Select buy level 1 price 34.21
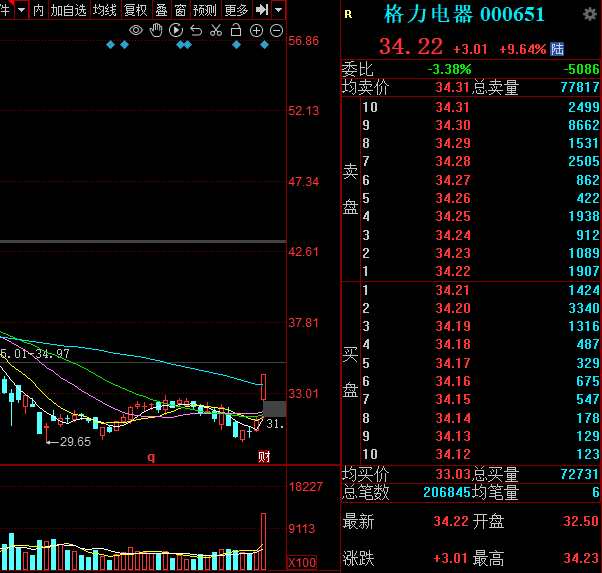This screenshot has height=573, width=602. [453, 290]
